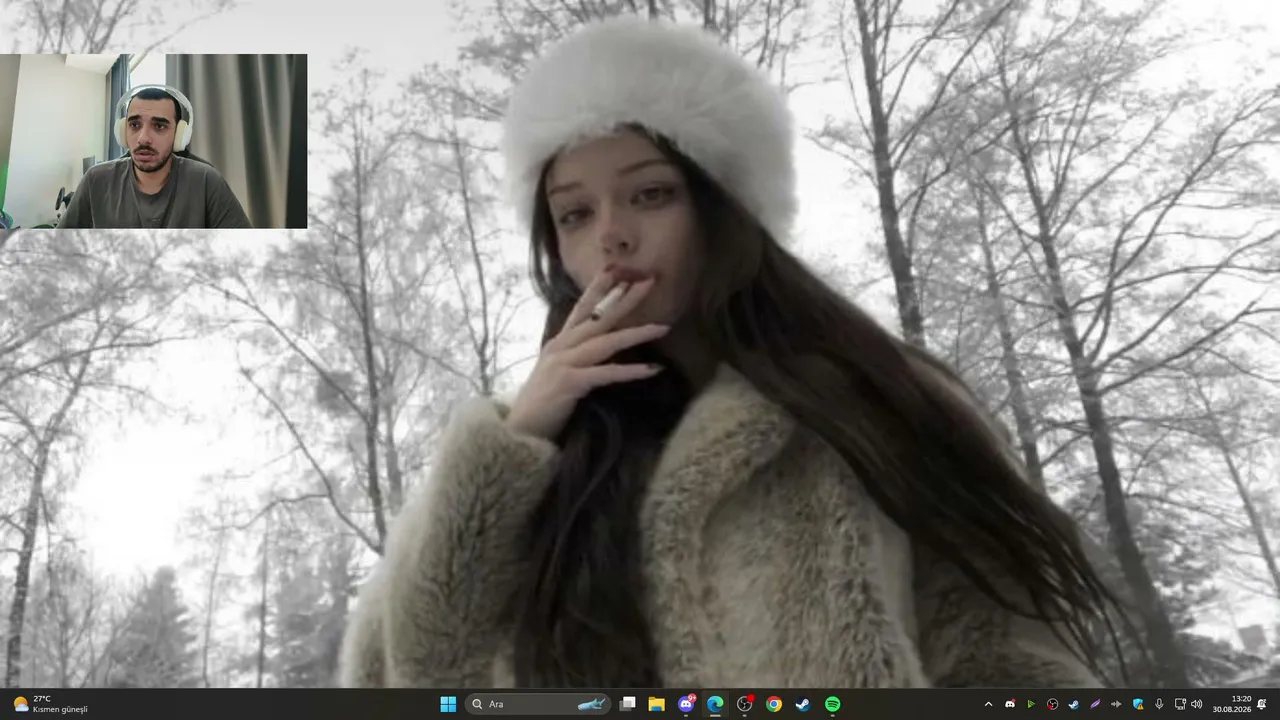Open the weather widget showing 27°C

[x=50, y=704]
